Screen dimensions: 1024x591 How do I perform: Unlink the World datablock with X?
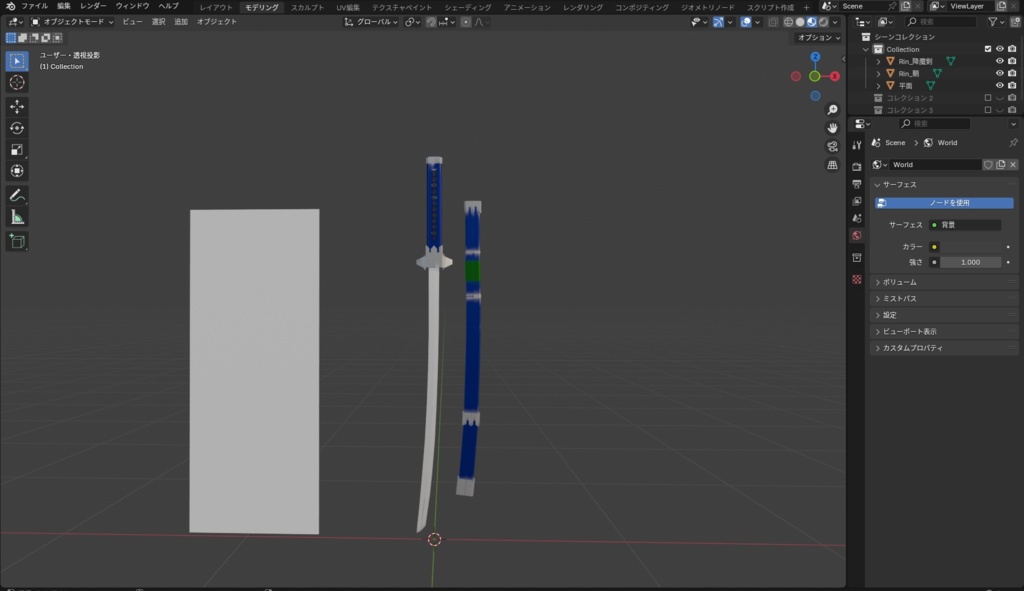(1013, 165)
